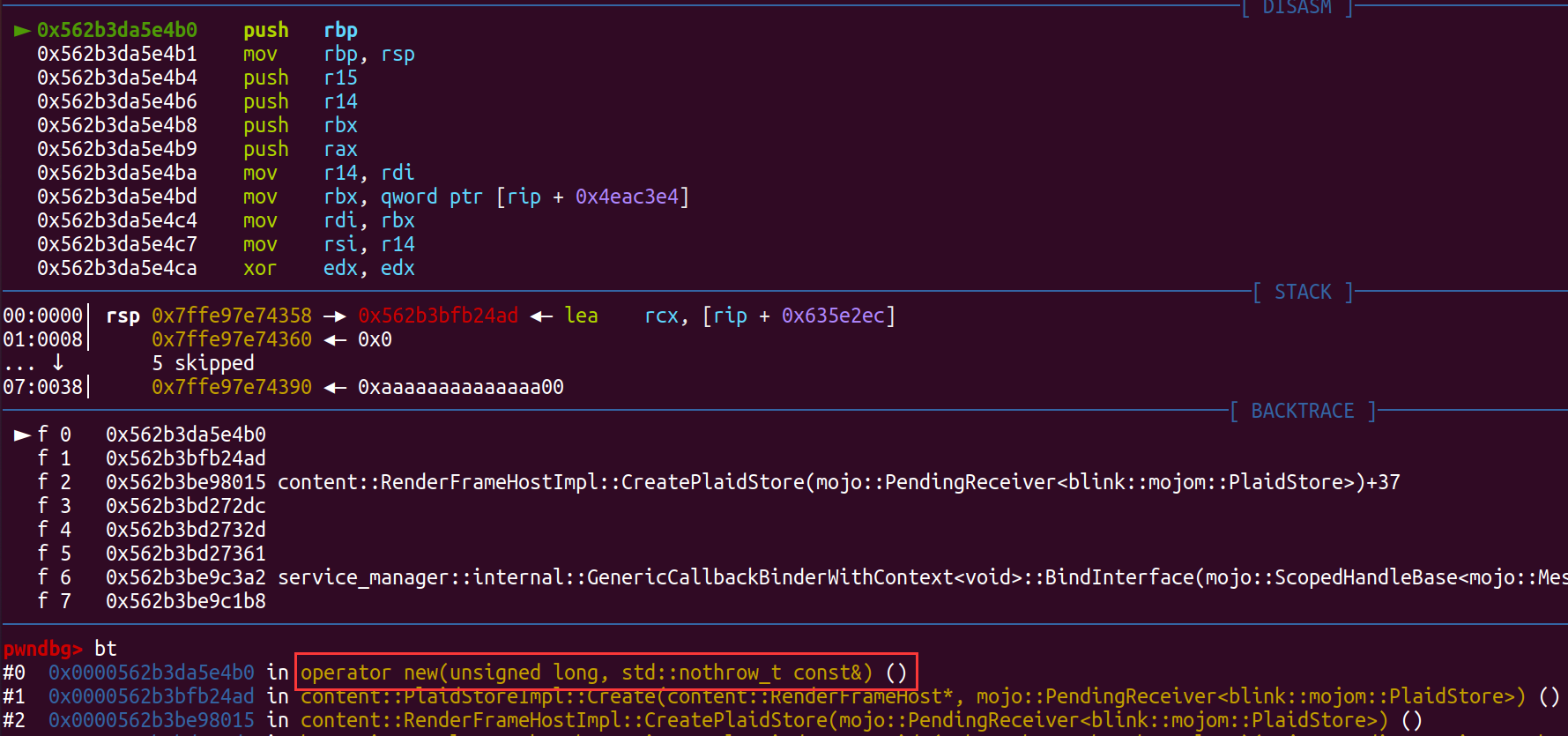Click the red-boxed operator new function name
Image resolution: width=1568 pixels, height=736 pixels.
tap(605, 673)
